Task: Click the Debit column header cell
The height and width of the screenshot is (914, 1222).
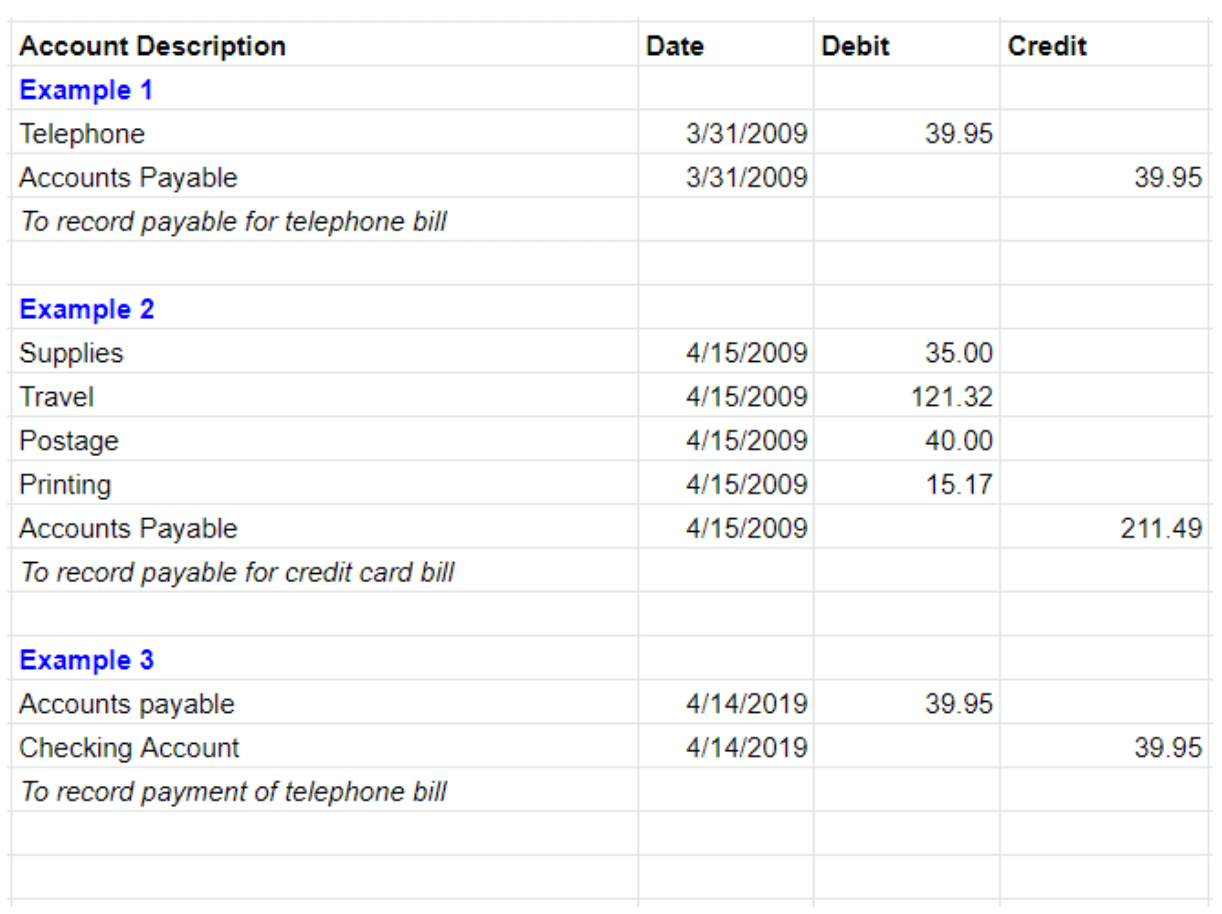Action: click(x=855, y=46)
